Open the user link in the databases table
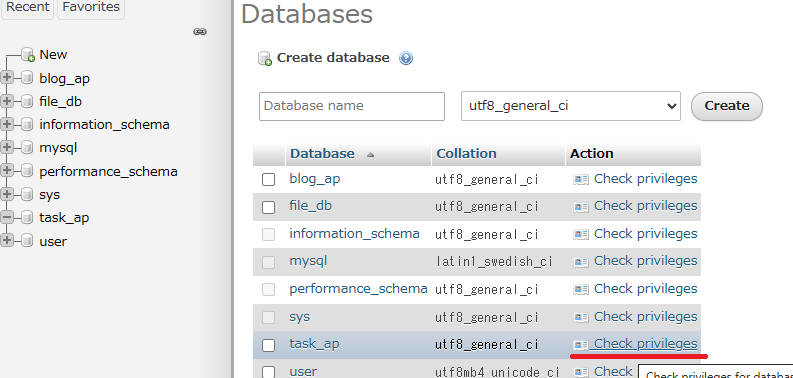 (x=303, y=372)
